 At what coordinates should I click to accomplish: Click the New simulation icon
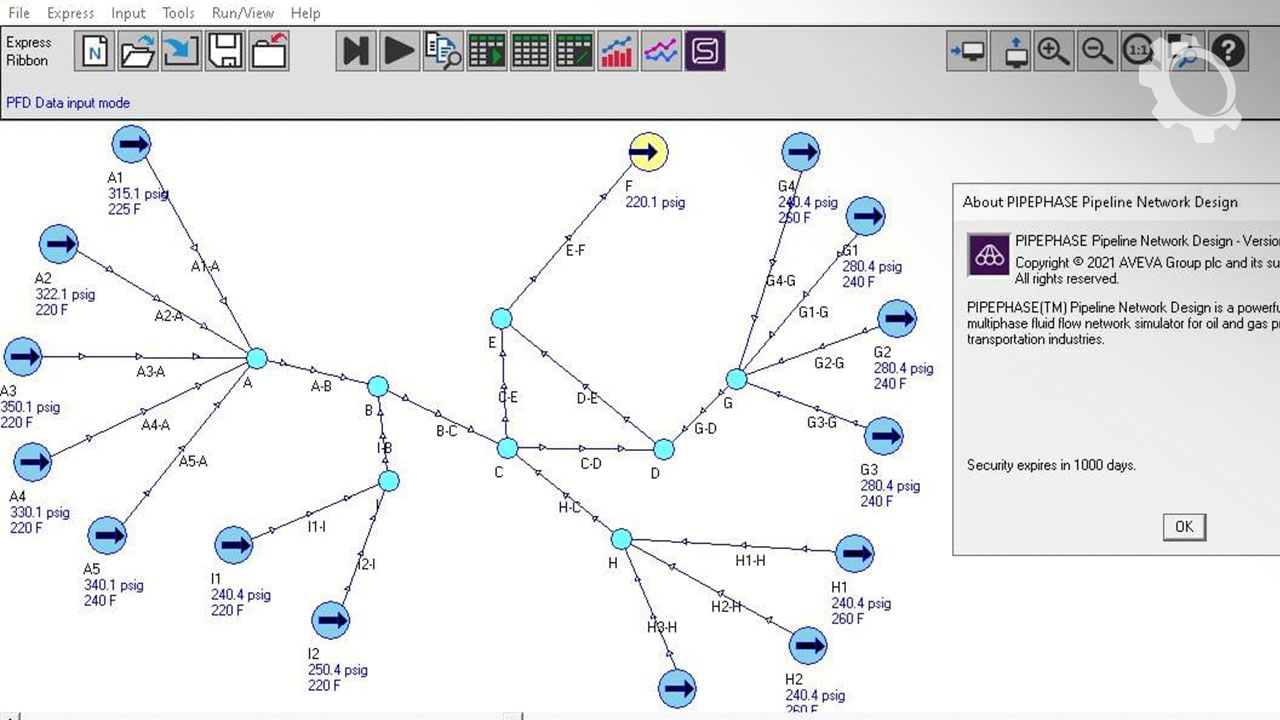pos(95,51)
